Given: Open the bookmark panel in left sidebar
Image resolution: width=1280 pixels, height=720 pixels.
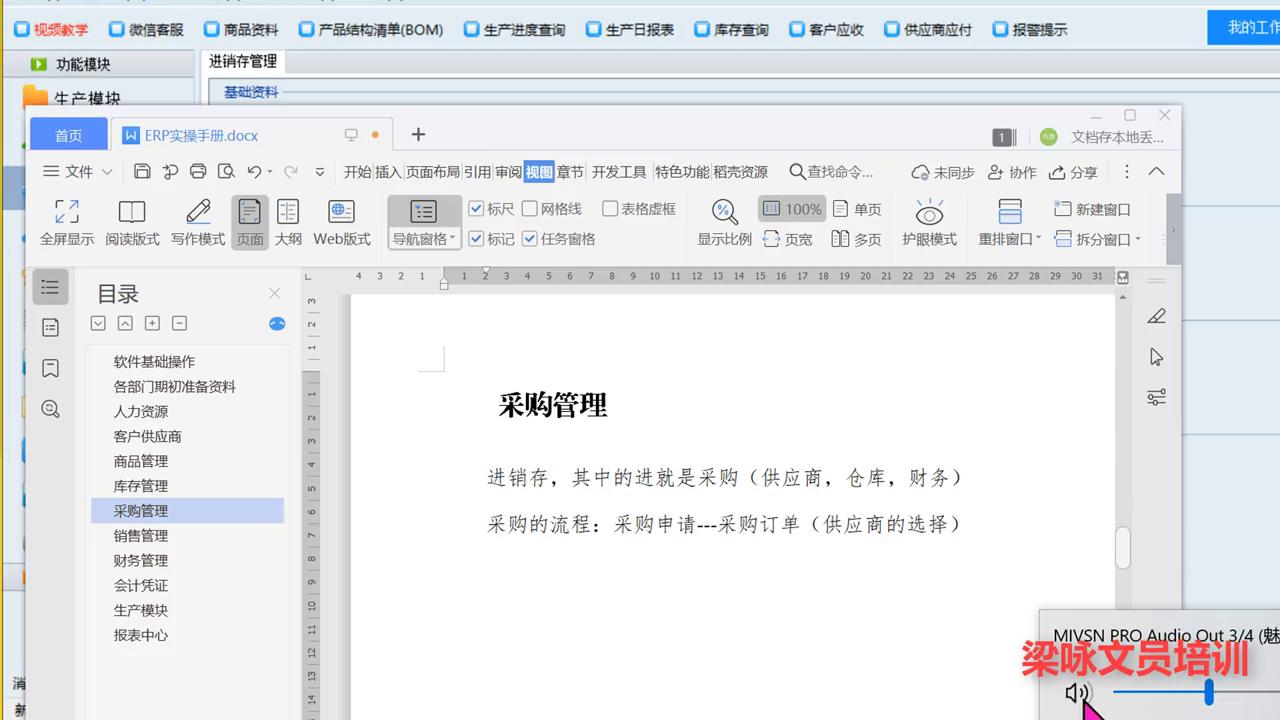Looking at the screenshot, I should point(50,367).
